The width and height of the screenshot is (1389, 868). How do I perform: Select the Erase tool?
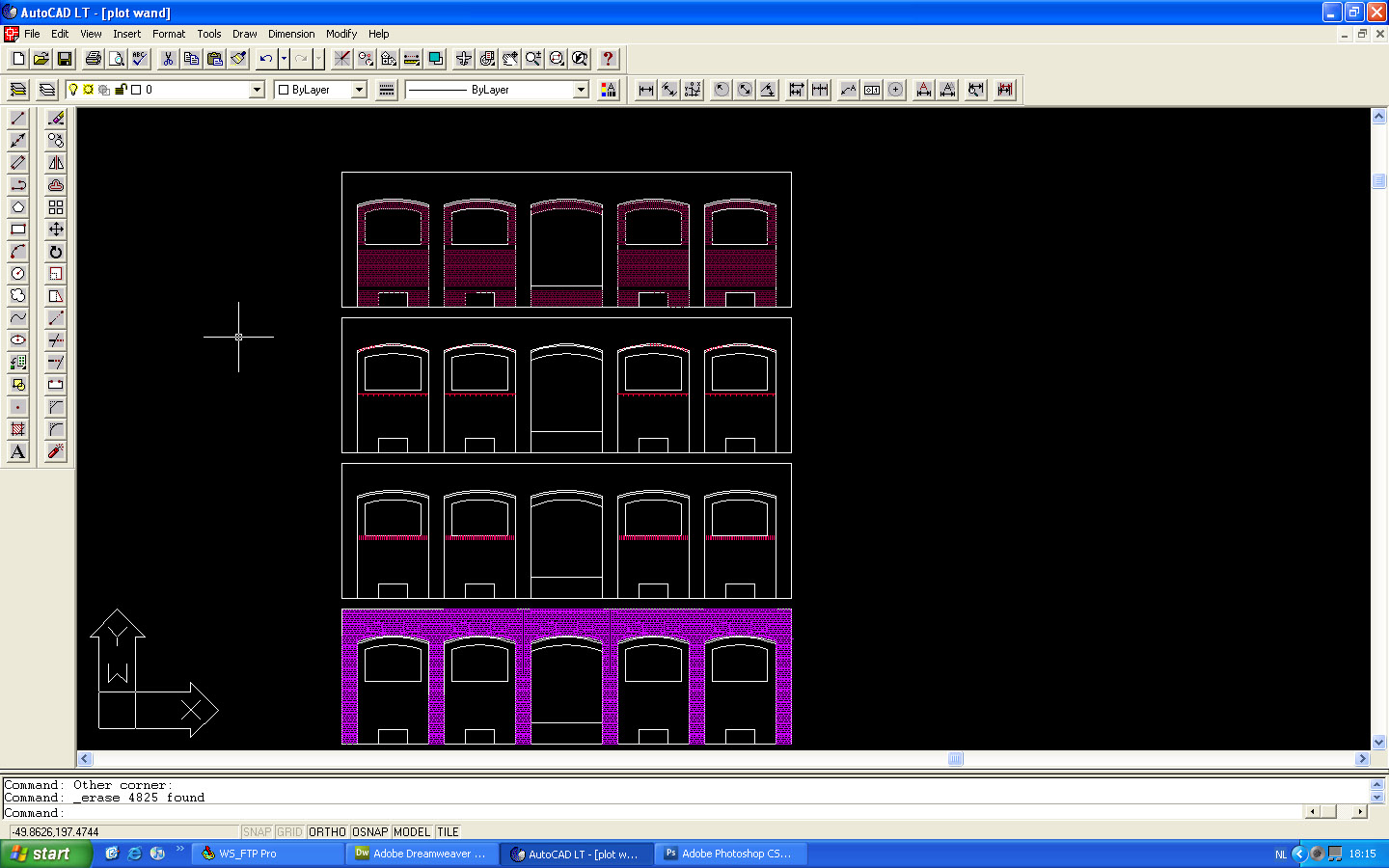click(x=55, y=117)
